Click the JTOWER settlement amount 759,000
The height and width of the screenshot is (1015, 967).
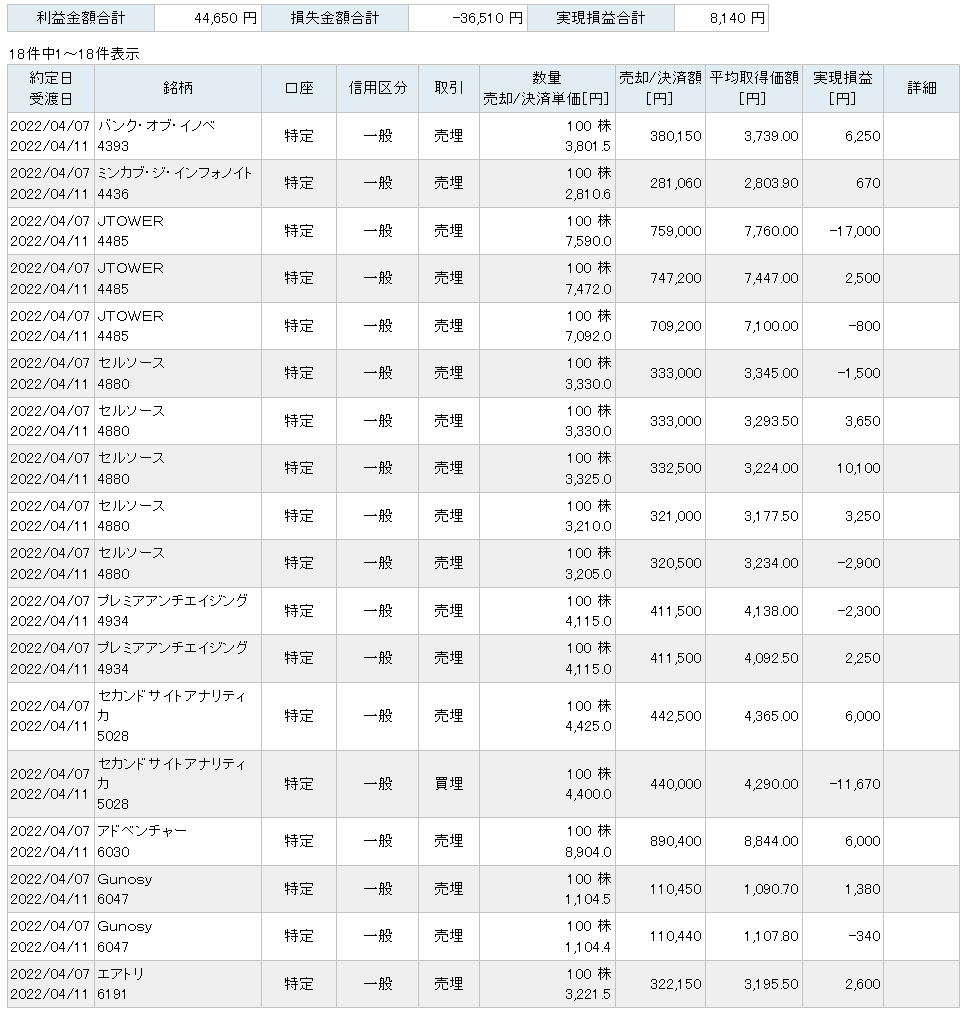point(676,231)
